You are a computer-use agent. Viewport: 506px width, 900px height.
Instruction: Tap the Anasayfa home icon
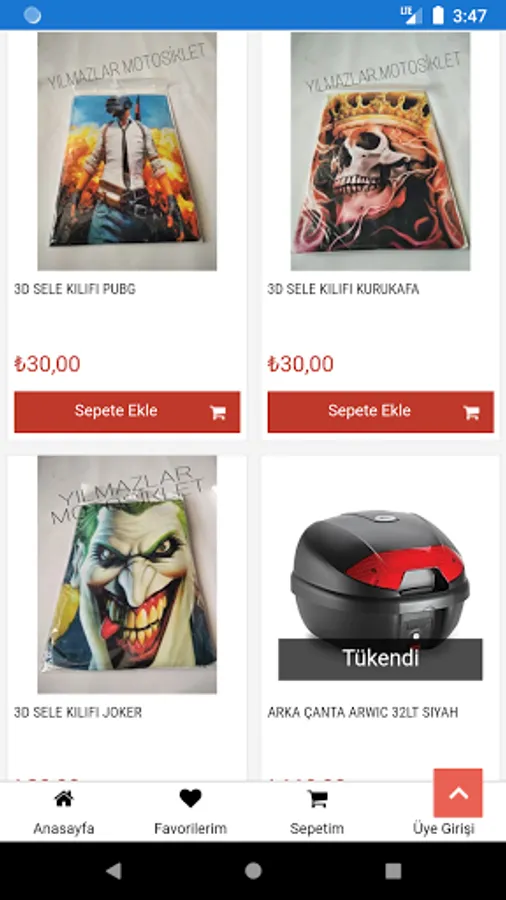64,799
